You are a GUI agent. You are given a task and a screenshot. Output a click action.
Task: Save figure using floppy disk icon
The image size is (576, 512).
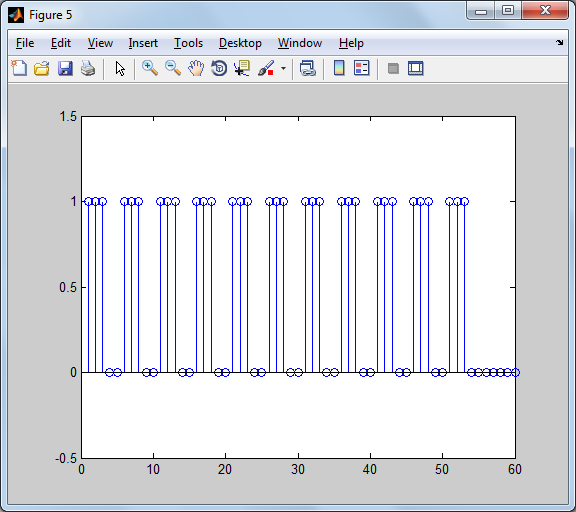65,68
